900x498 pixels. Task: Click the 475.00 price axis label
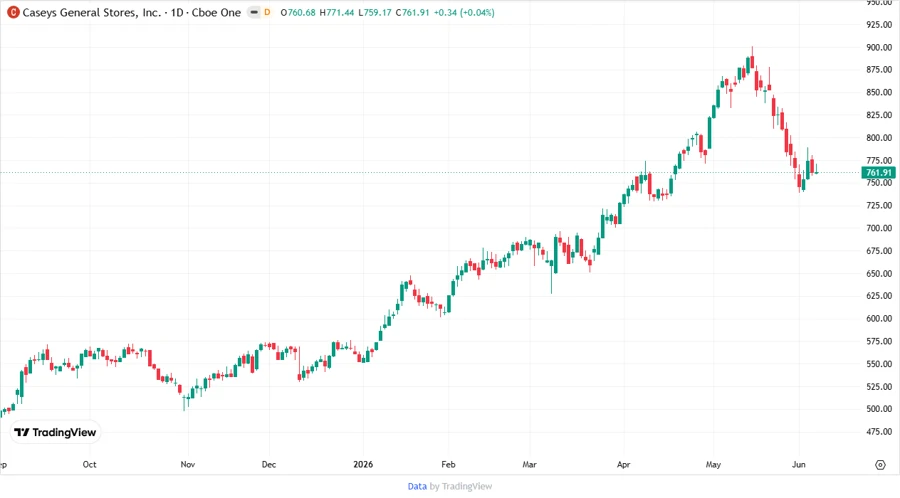pos(879,432)
